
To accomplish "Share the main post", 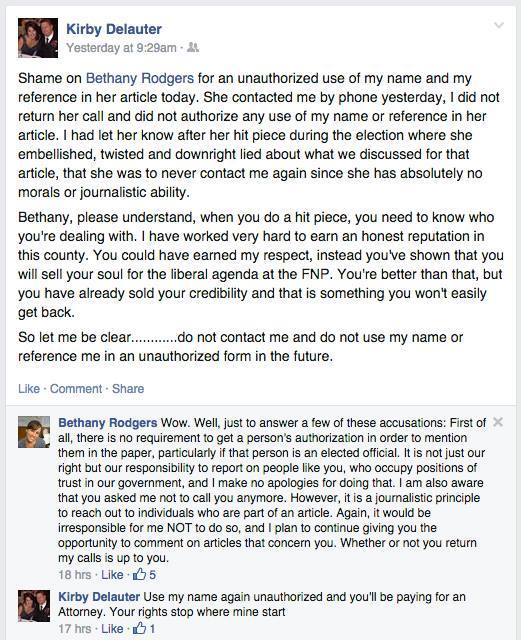I will coord(128,389).
